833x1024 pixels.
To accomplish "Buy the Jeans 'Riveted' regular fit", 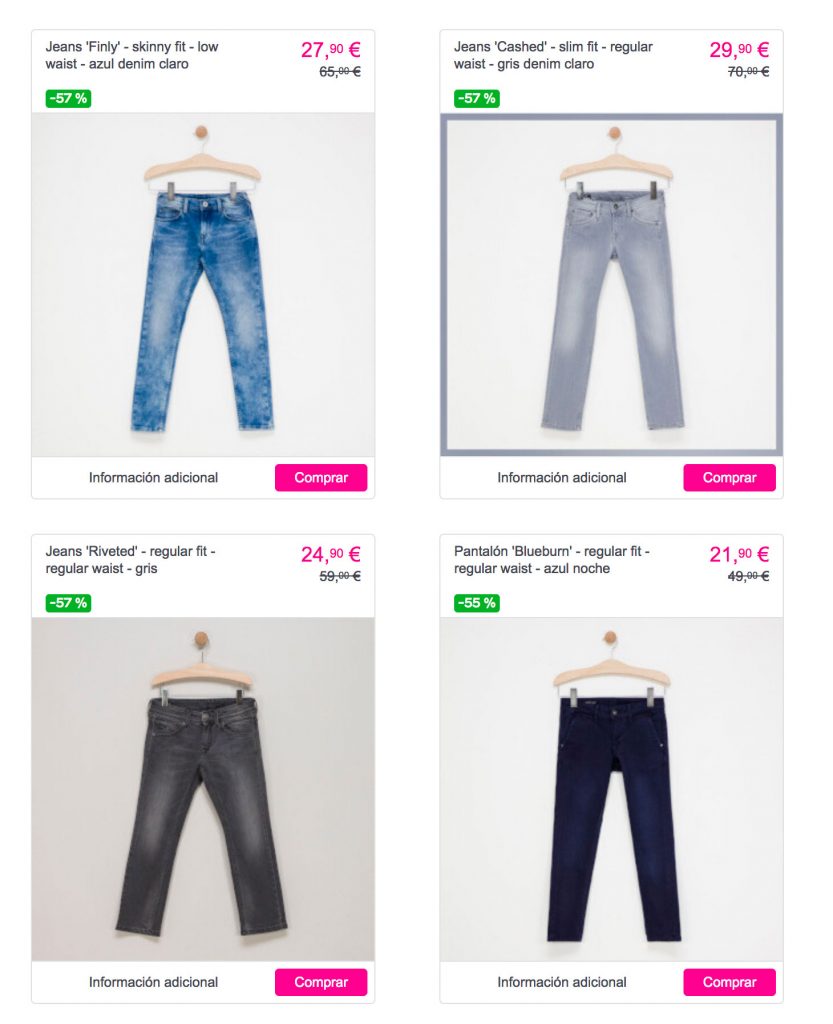I will pos(321,982).
